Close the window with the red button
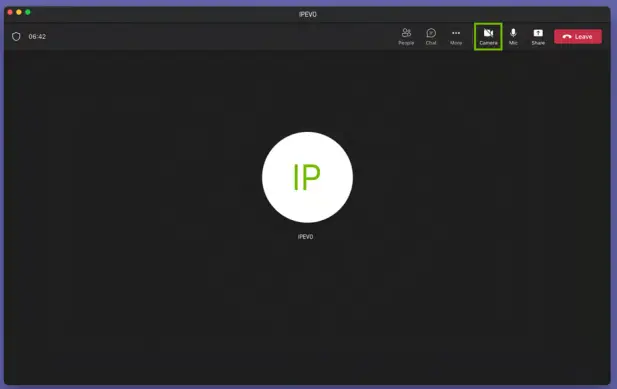The width and height of the screenshot is (617, 389). click(10, 12)
